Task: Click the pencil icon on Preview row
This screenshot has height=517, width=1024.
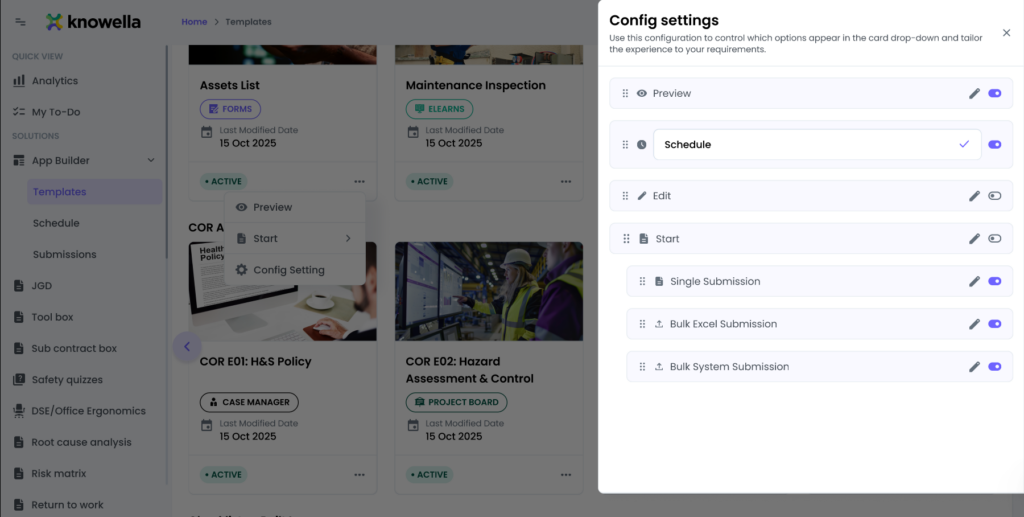Action: click(974, 94)
